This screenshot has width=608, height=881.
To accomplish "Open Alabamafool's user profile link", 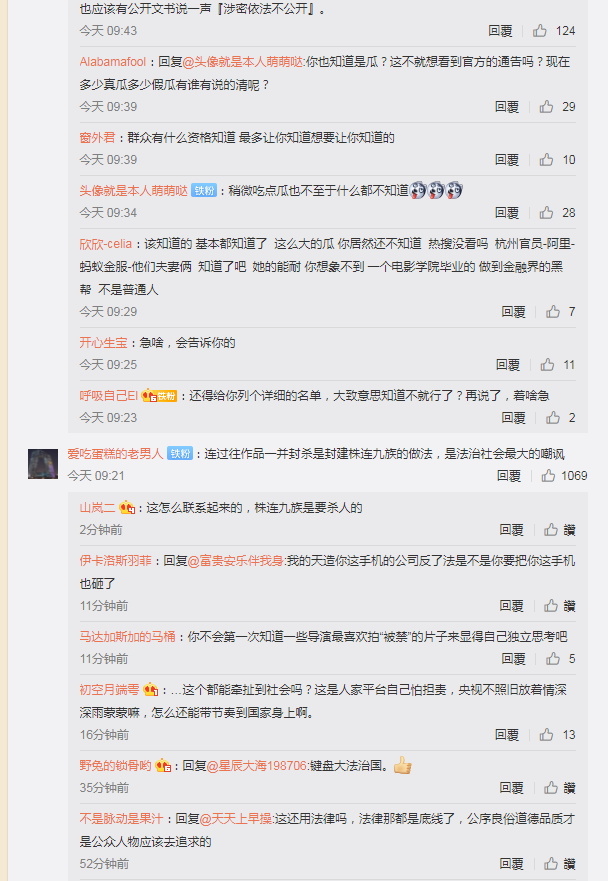I will coord(112,62).
